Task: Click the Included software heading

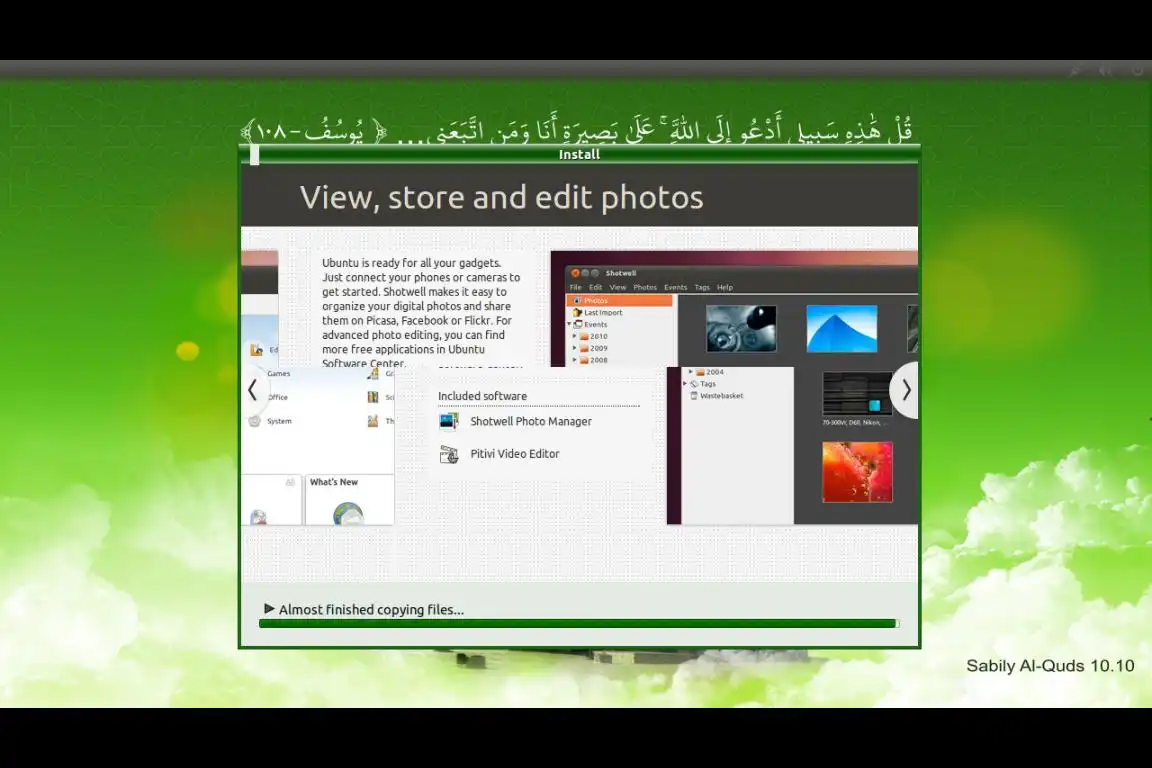Action: coord(482,396)
